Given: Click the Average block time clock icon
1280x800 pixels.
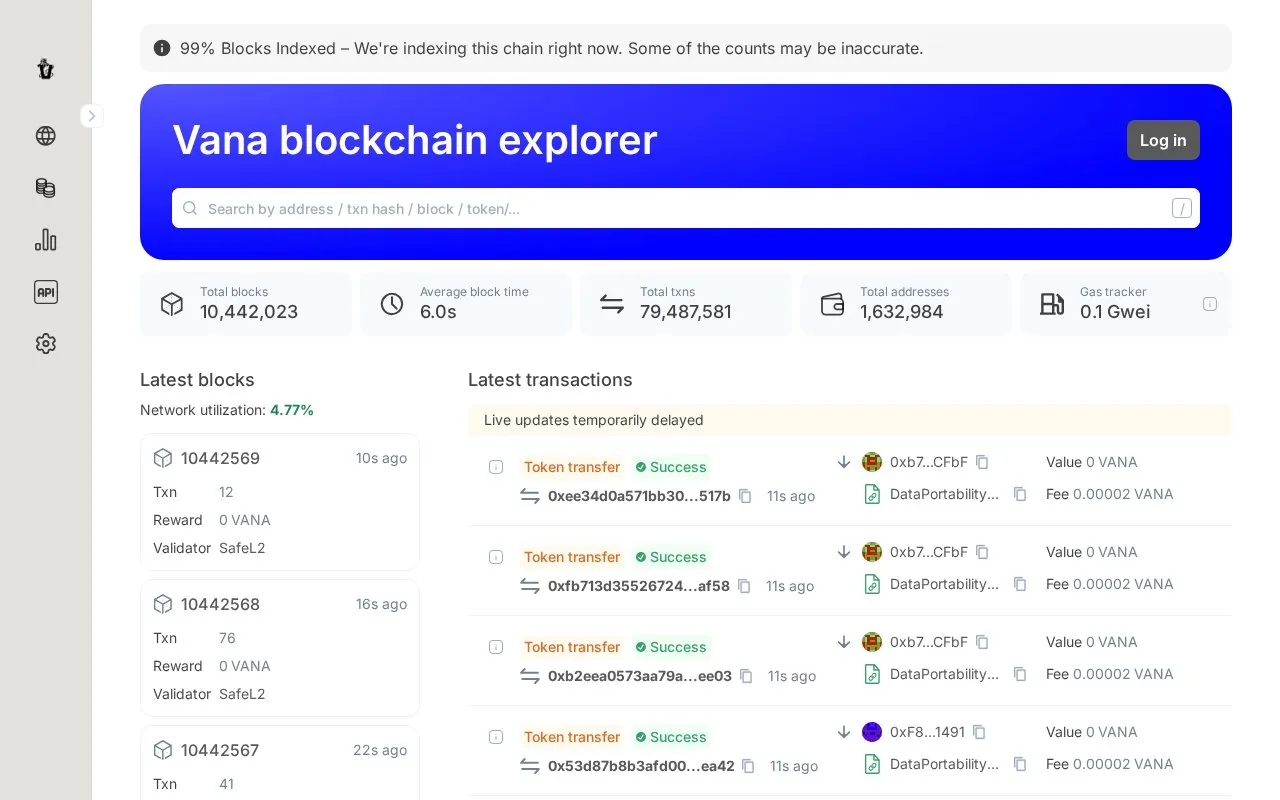Looking at the screenshot, I should point(392,304).
